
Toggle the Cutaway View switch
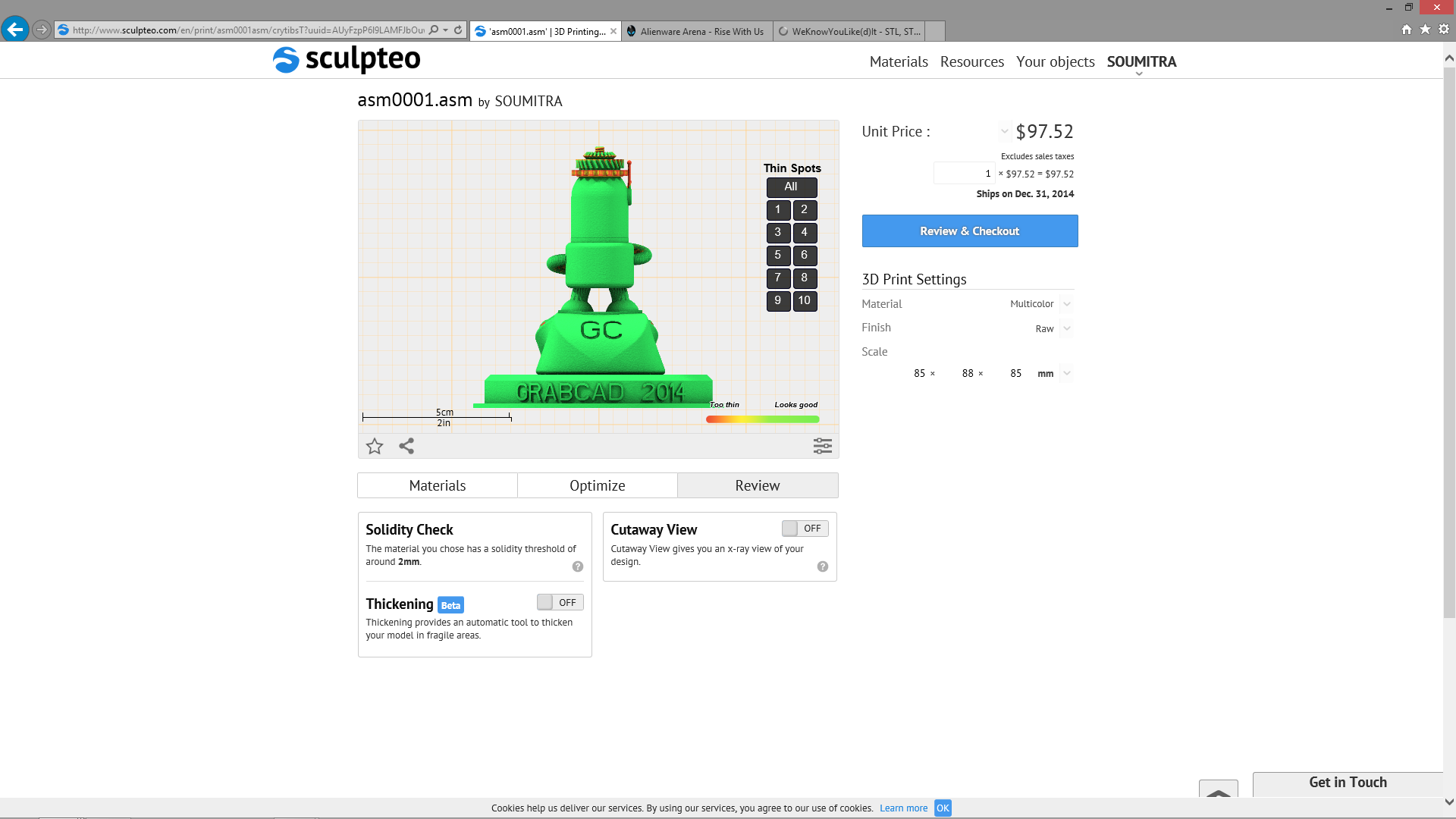[x=805, y=529]
